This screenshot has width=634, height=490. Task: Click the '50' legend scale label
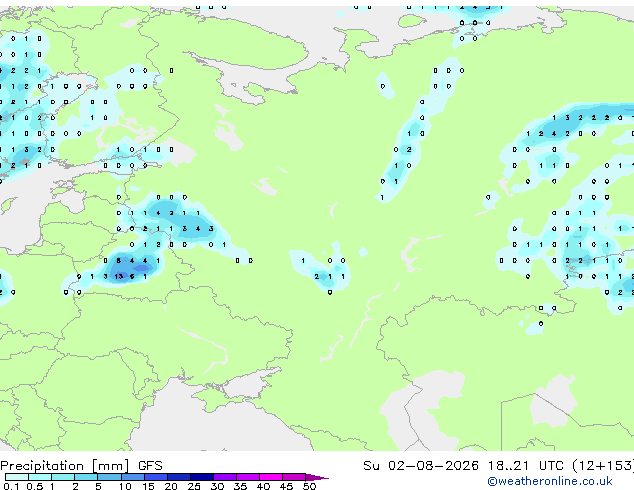click(x=309, y=486)
